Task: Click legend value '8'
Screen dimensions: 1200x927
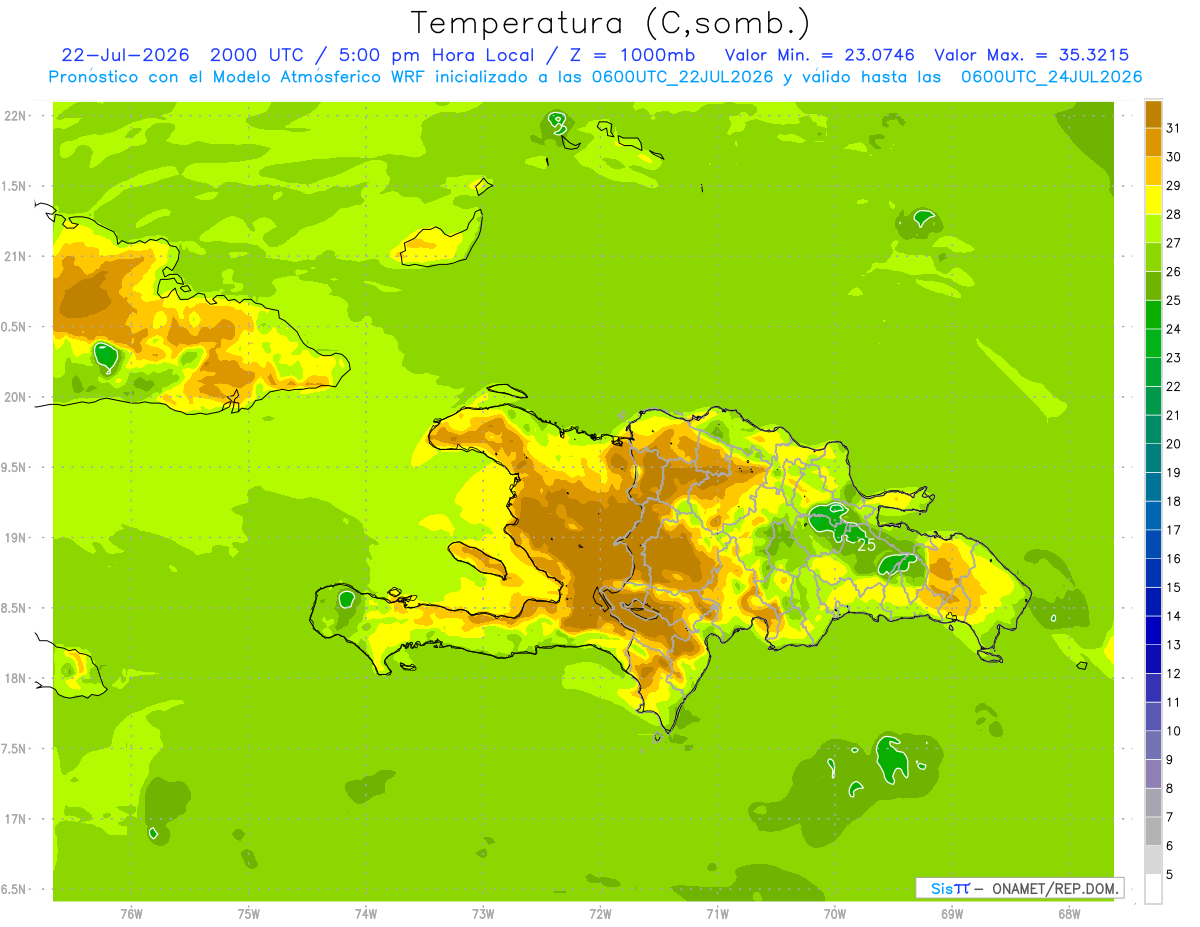Action: coord(1170,789)
